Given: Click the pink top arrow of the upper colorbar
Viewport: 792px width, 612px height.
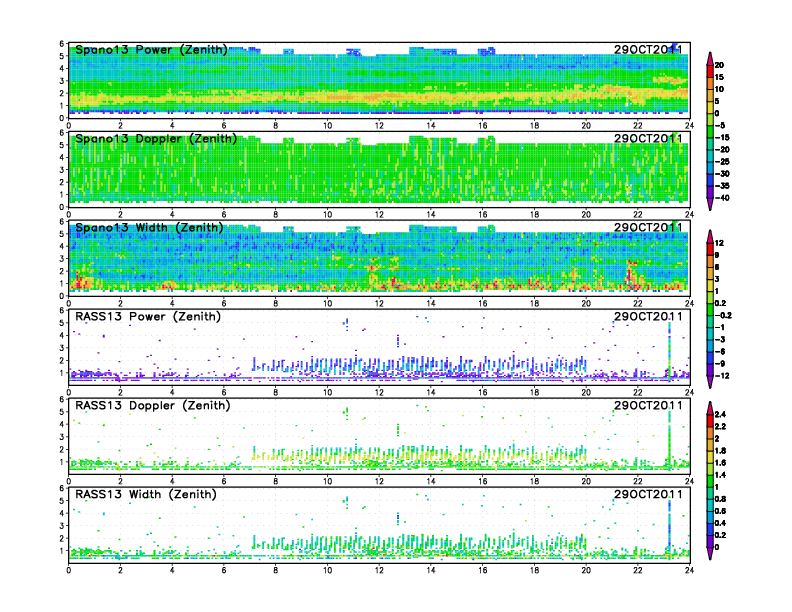Looking at the screenshot, I should coord(710,58).
